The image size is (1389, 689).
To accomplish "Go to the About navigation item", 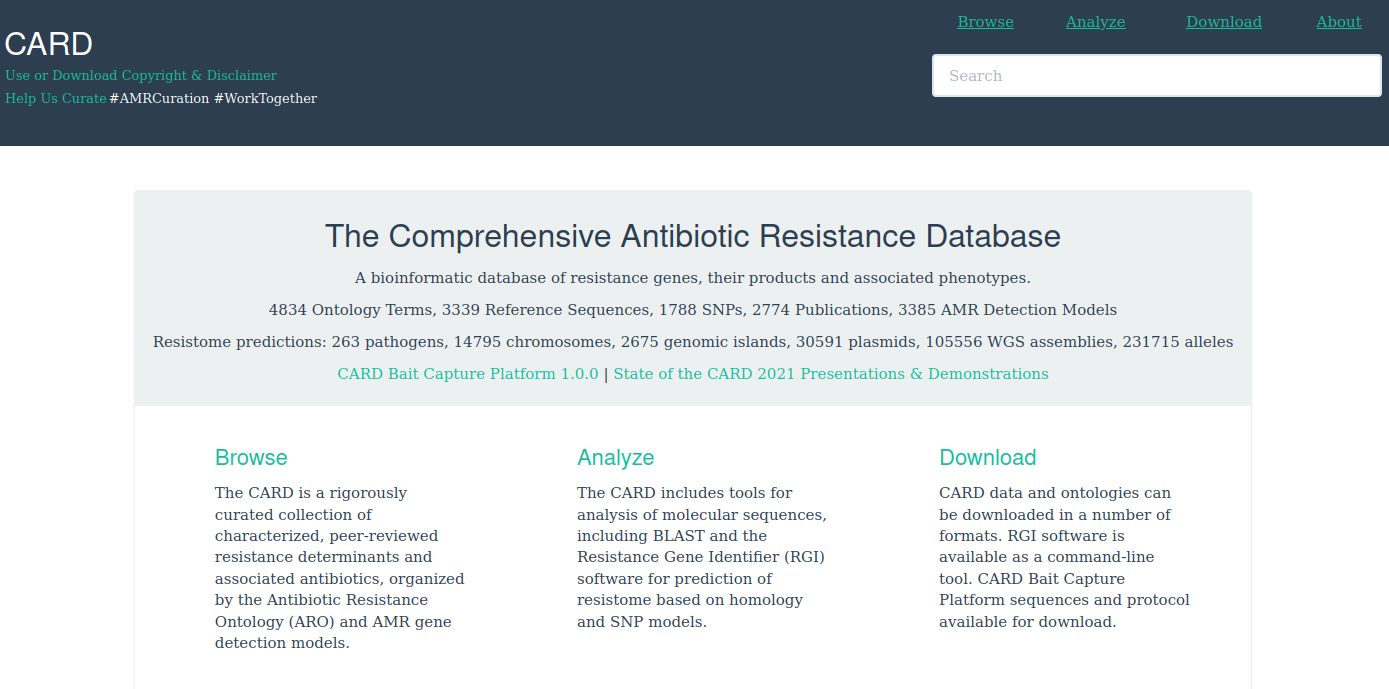I will [x=1338, y=22].
